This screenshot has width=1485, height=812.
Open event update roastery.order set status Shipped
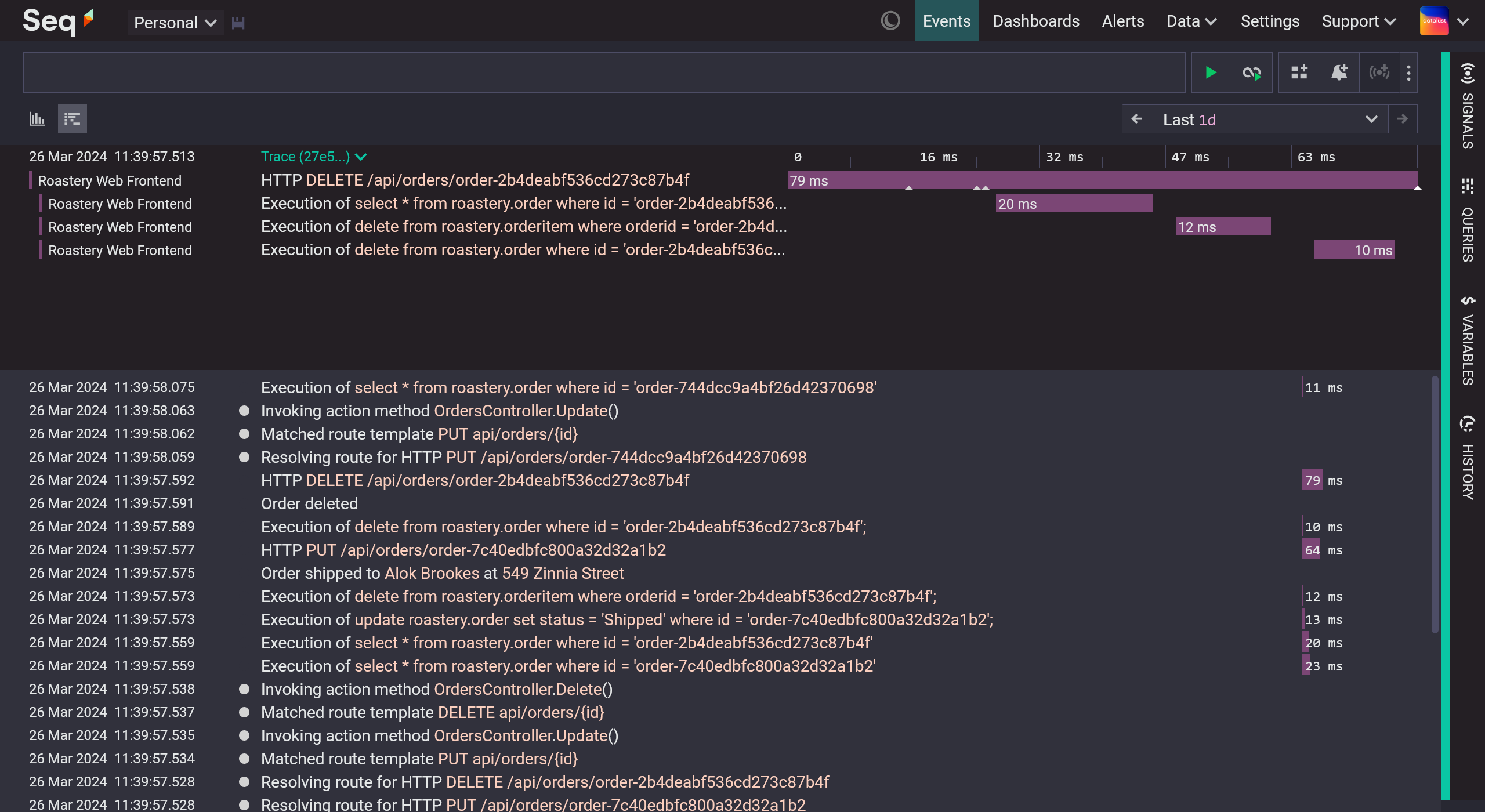coord(627,619)
